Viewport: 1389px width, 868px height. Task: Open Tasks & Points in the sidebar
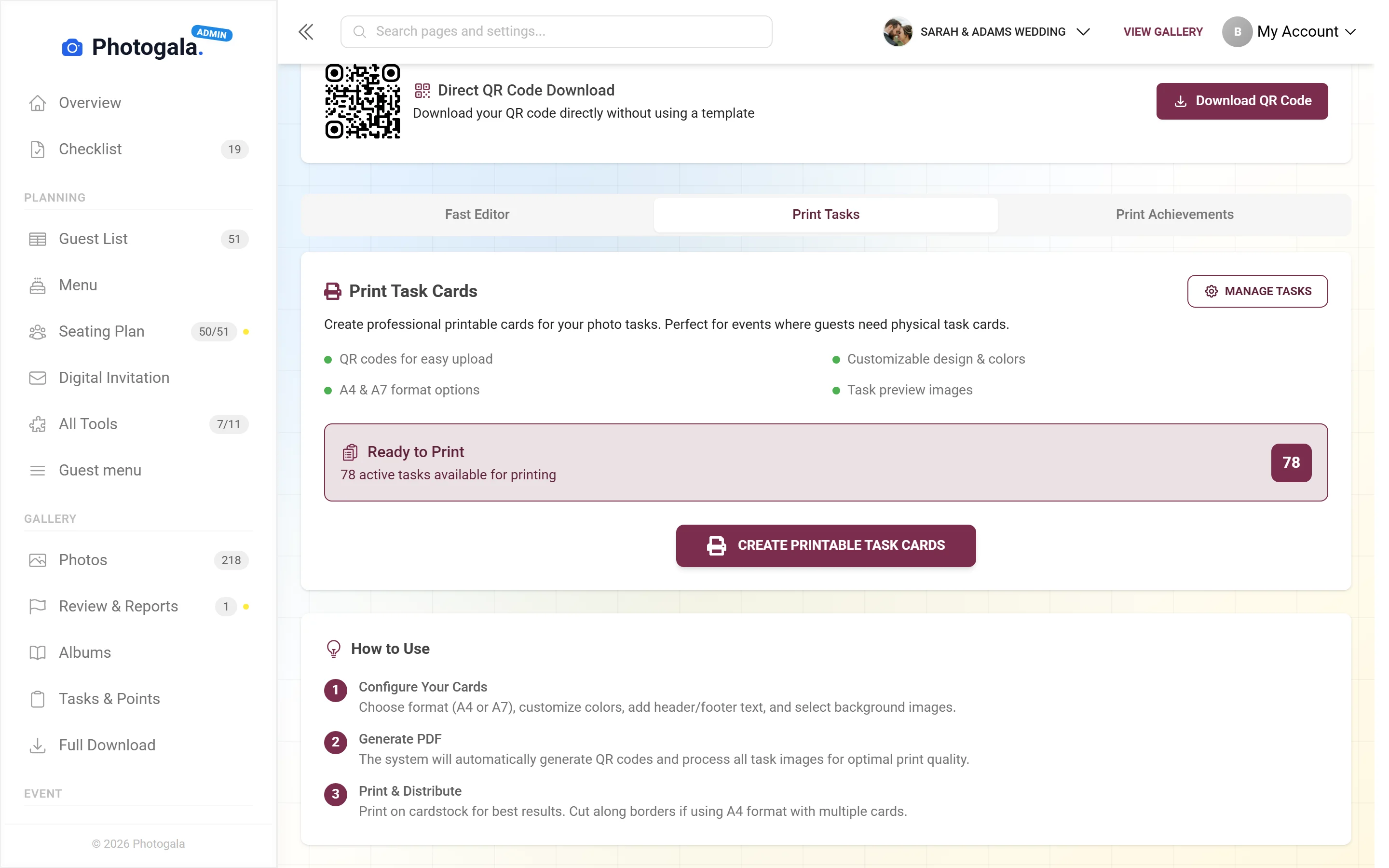coord(138,699)
